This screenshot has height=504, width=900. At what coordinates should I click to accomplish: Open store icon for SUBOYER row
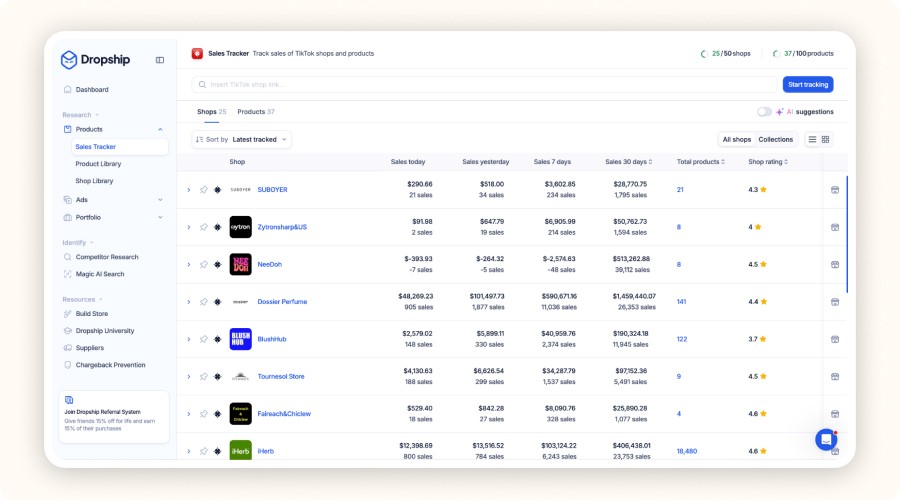pos(835,190)
